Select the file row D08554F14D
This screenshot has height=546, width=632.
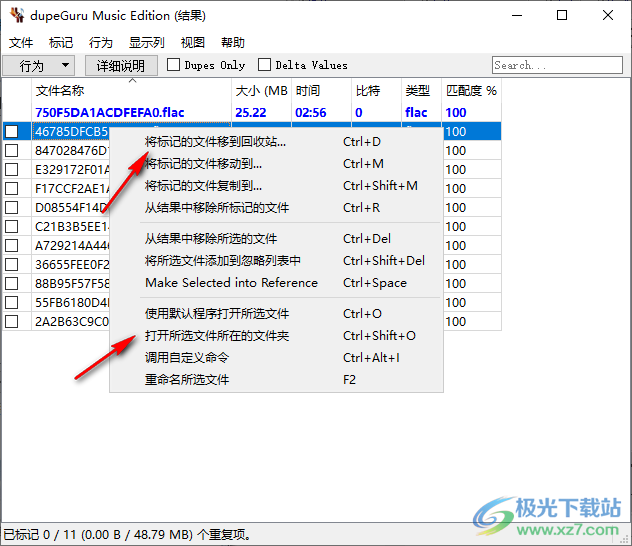(71, 208)
